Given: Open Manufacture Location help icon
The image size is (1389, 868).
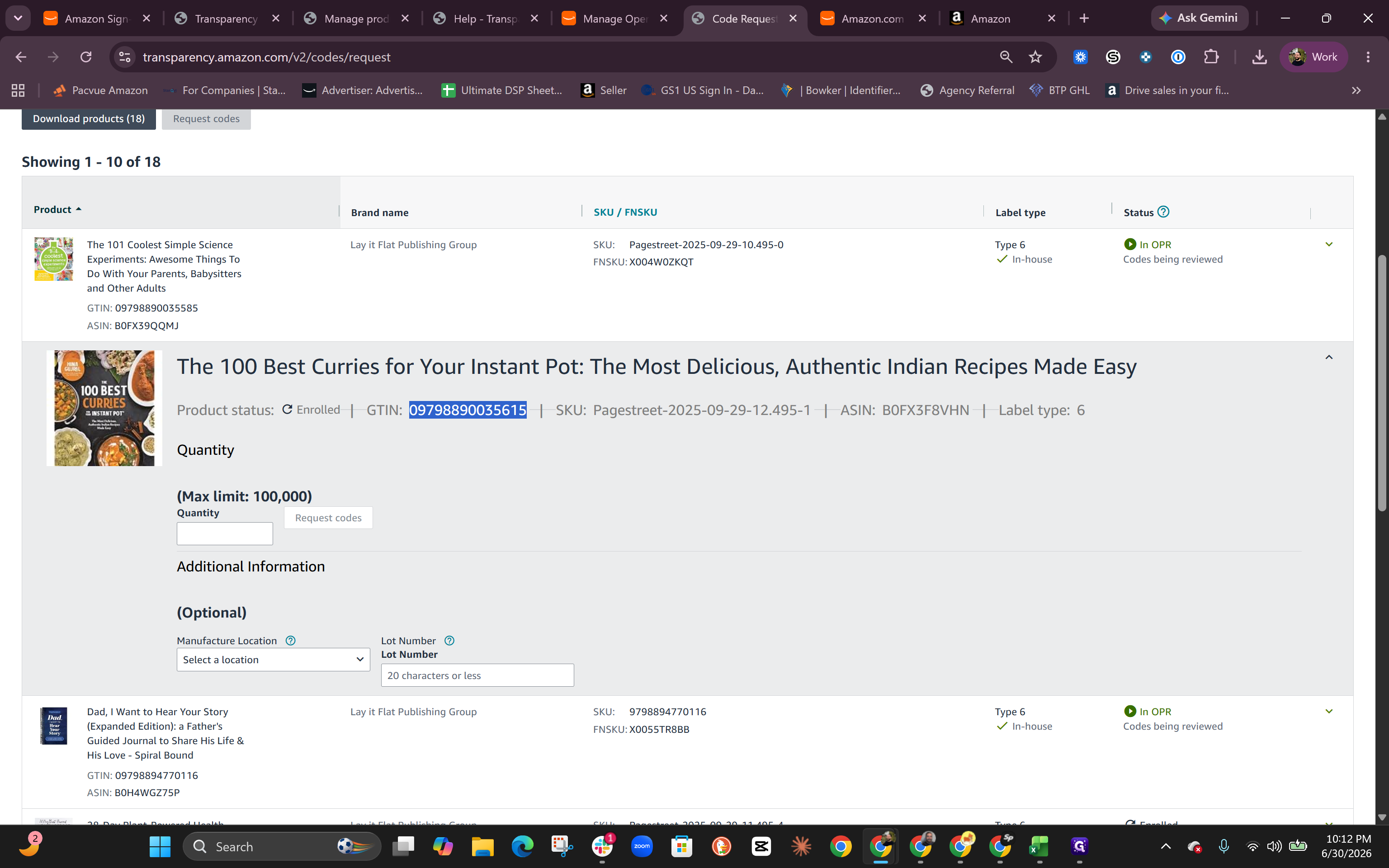Looking at the screenshot, I should (x=290, y=641).
